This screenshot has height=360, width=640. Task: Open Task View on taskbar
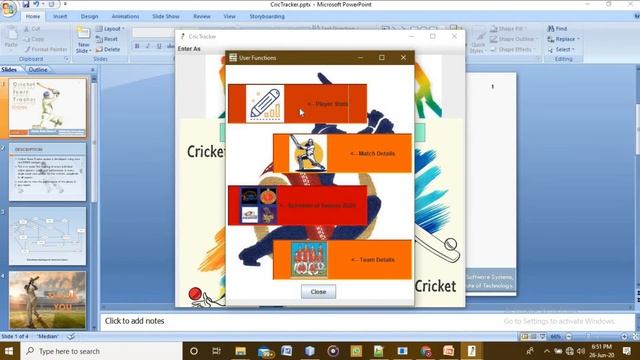(216, 351)
